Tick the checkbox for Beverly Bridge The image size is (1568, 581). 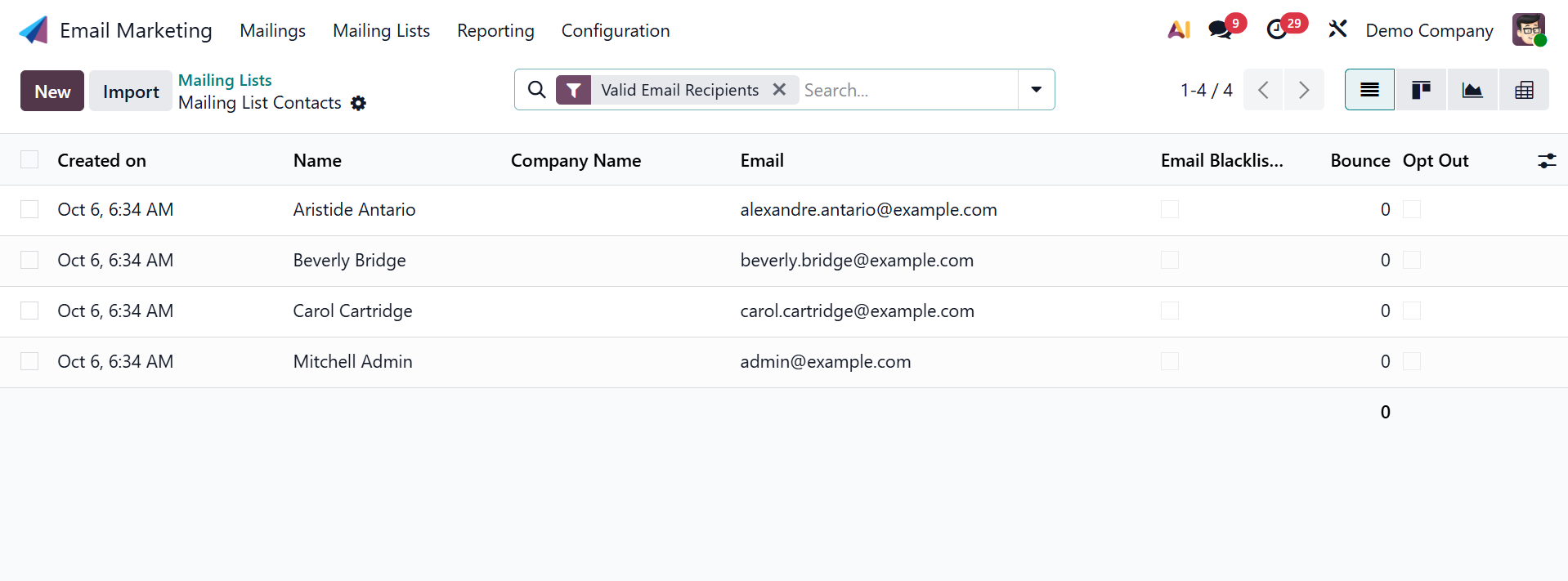click(29, 261)
